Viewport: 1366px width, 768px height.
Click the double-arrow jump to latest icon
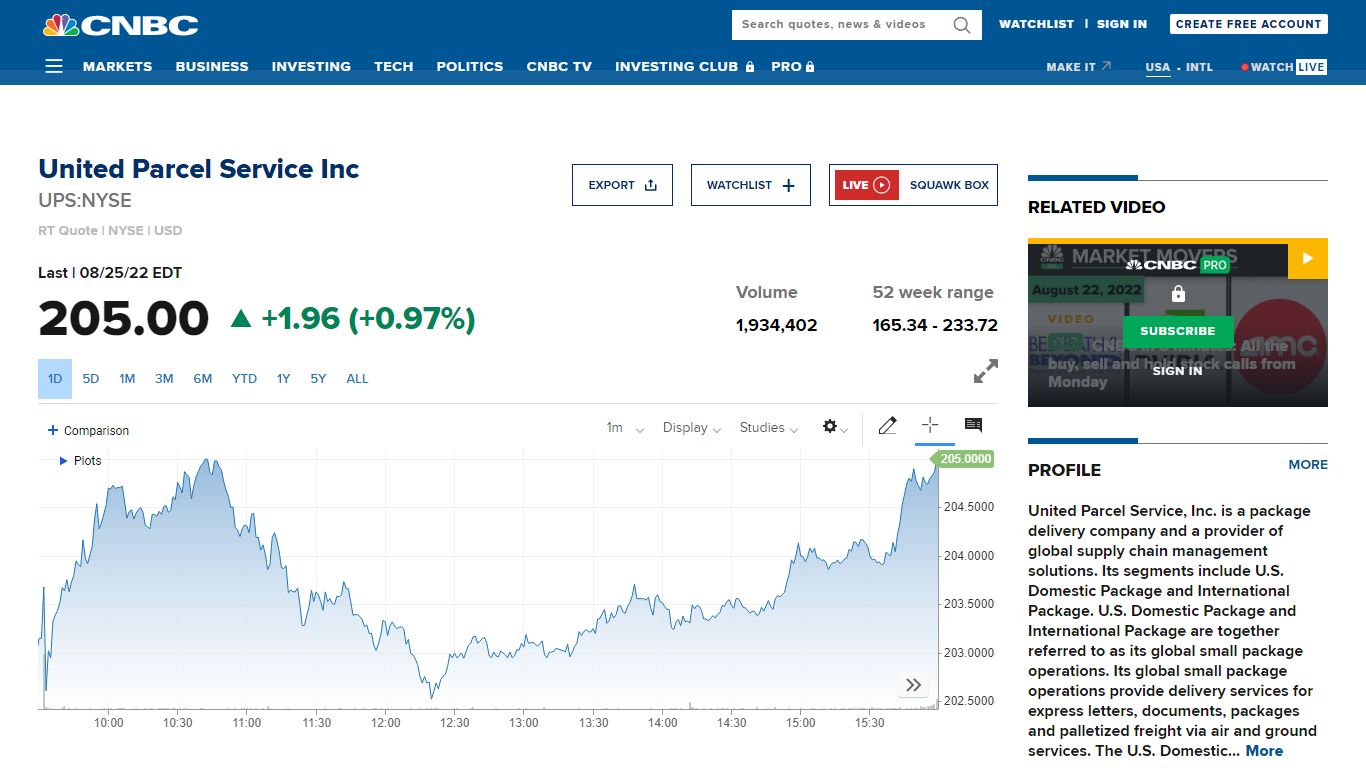913,685
